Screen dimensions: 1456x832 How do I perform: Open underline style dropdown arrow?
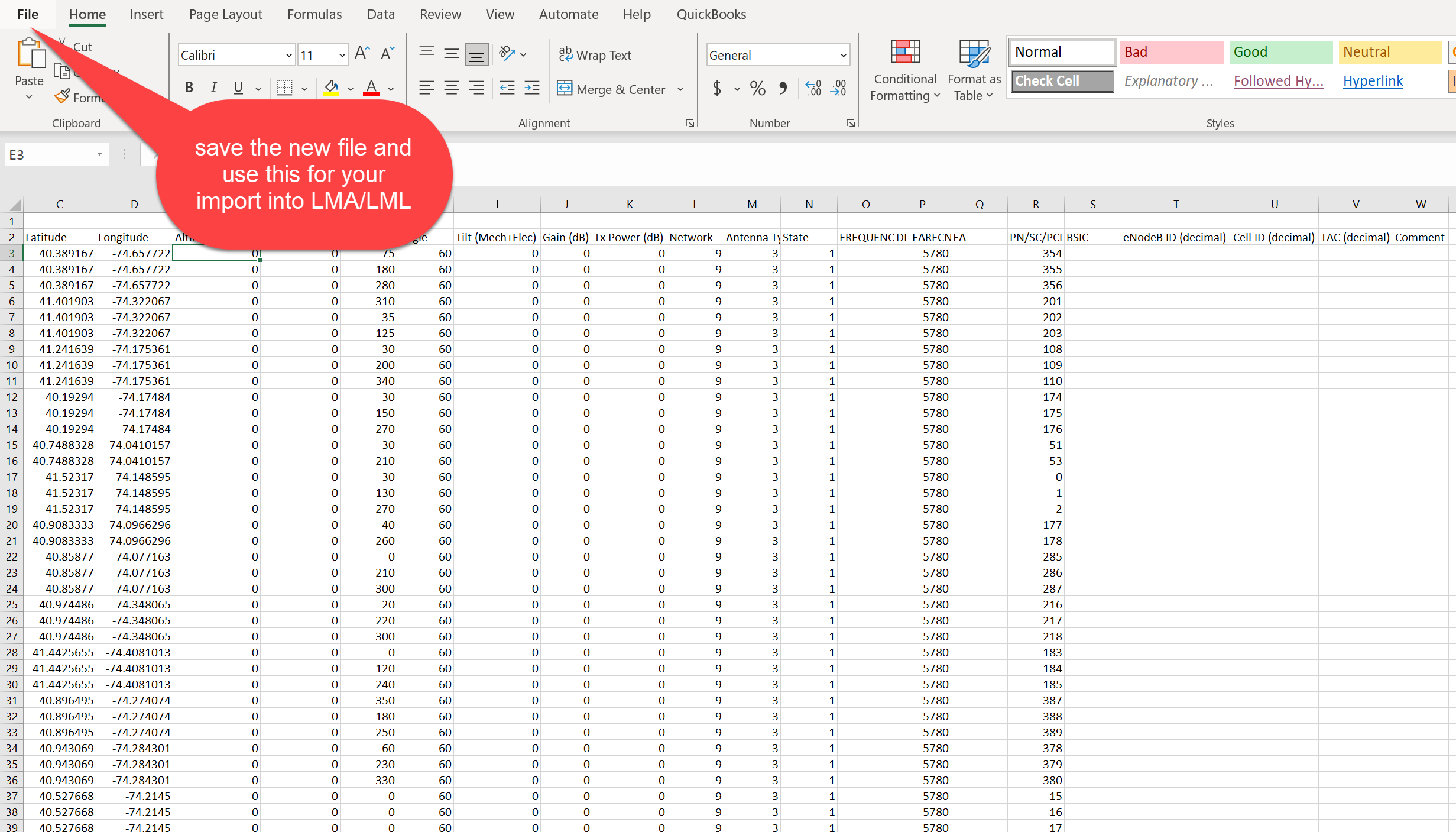(x=258, y=89)
